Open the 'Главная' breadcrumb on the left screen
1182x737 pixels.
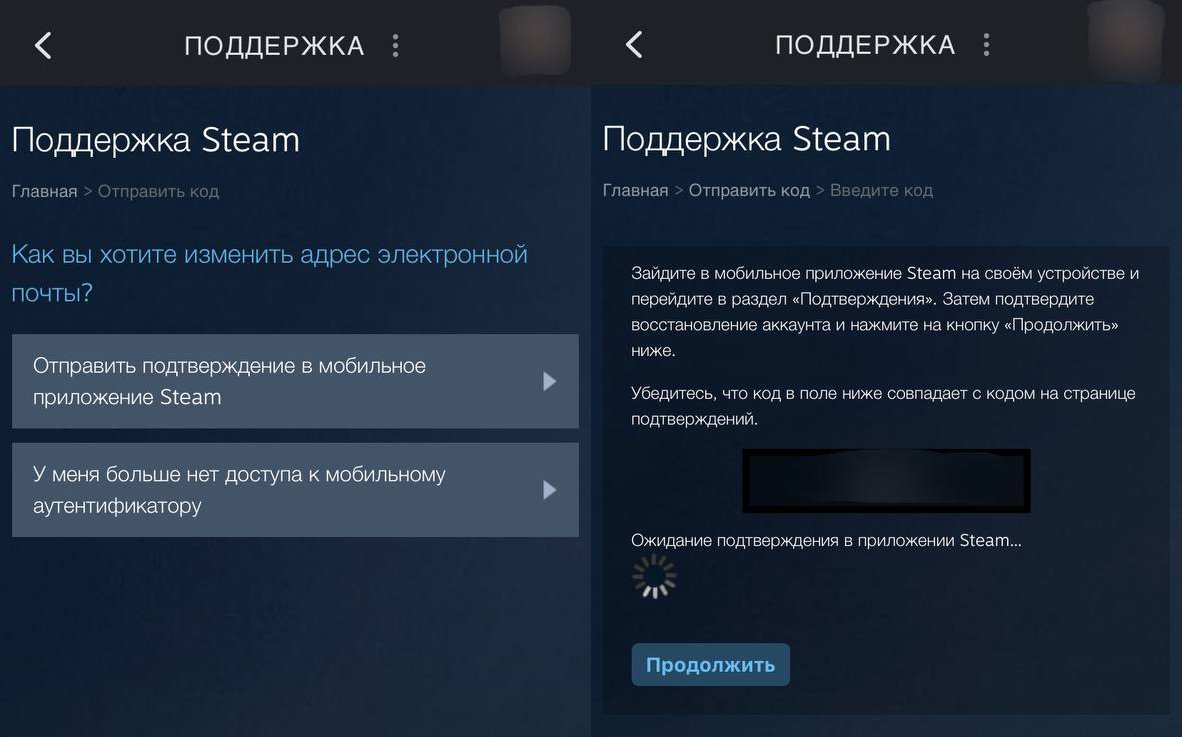(x=44, y=191)
